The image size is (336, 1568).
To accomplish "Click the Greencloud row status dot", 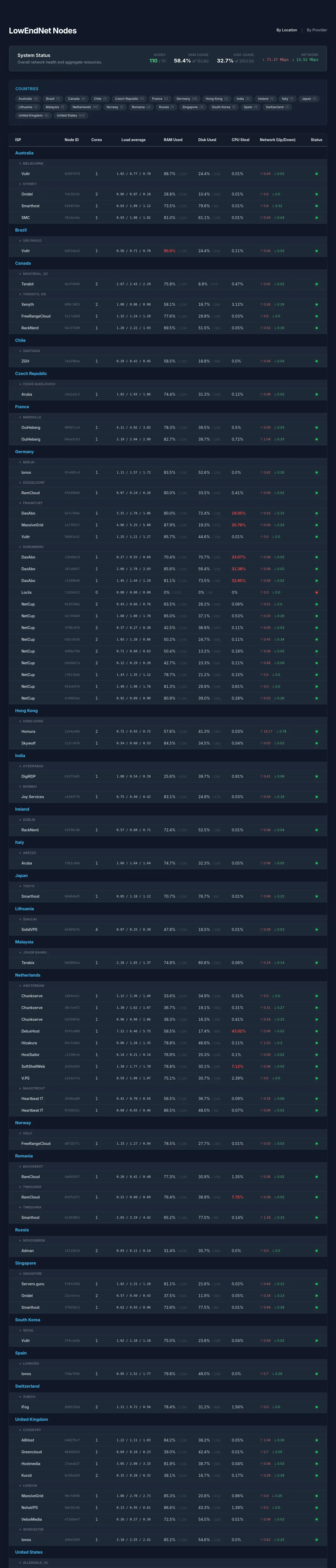I will [x=316, y=1452].
